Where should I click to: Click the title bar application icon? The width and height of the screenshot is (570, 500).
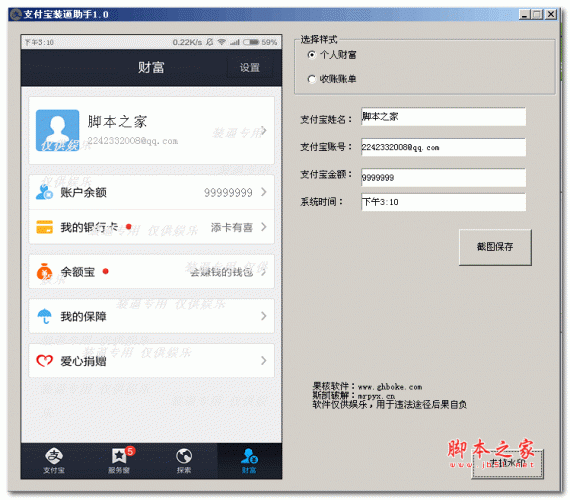[16, 15]
